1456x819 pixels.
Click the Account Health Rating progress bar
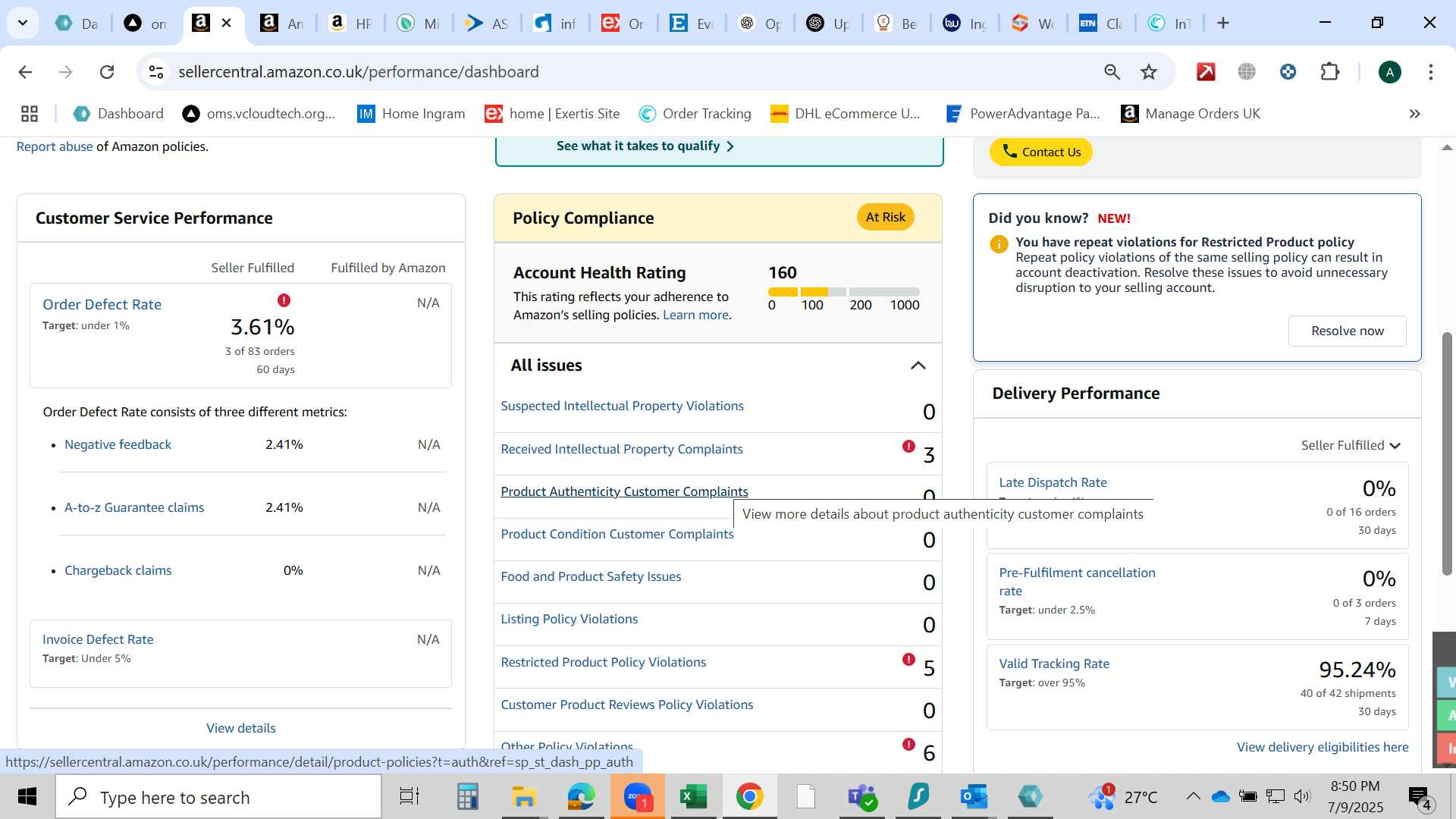click(843, 292)
